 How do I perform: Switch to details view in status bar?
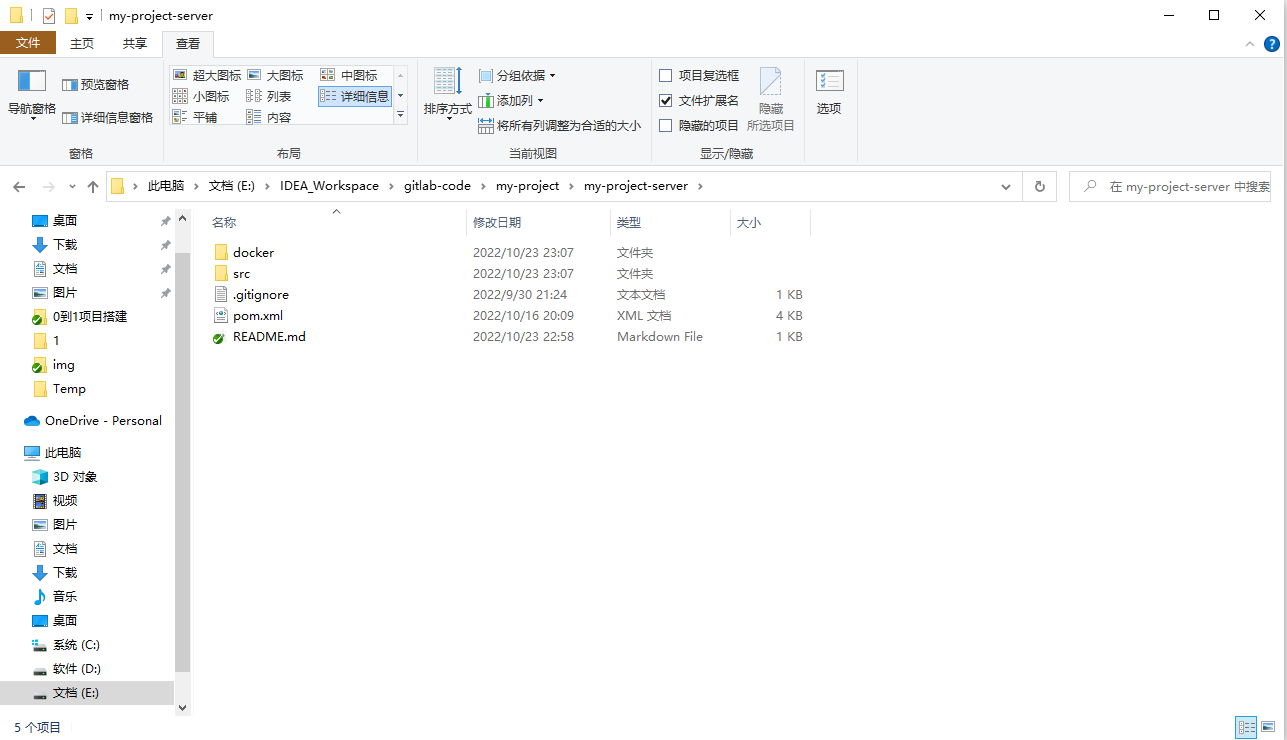[1246, 727]
